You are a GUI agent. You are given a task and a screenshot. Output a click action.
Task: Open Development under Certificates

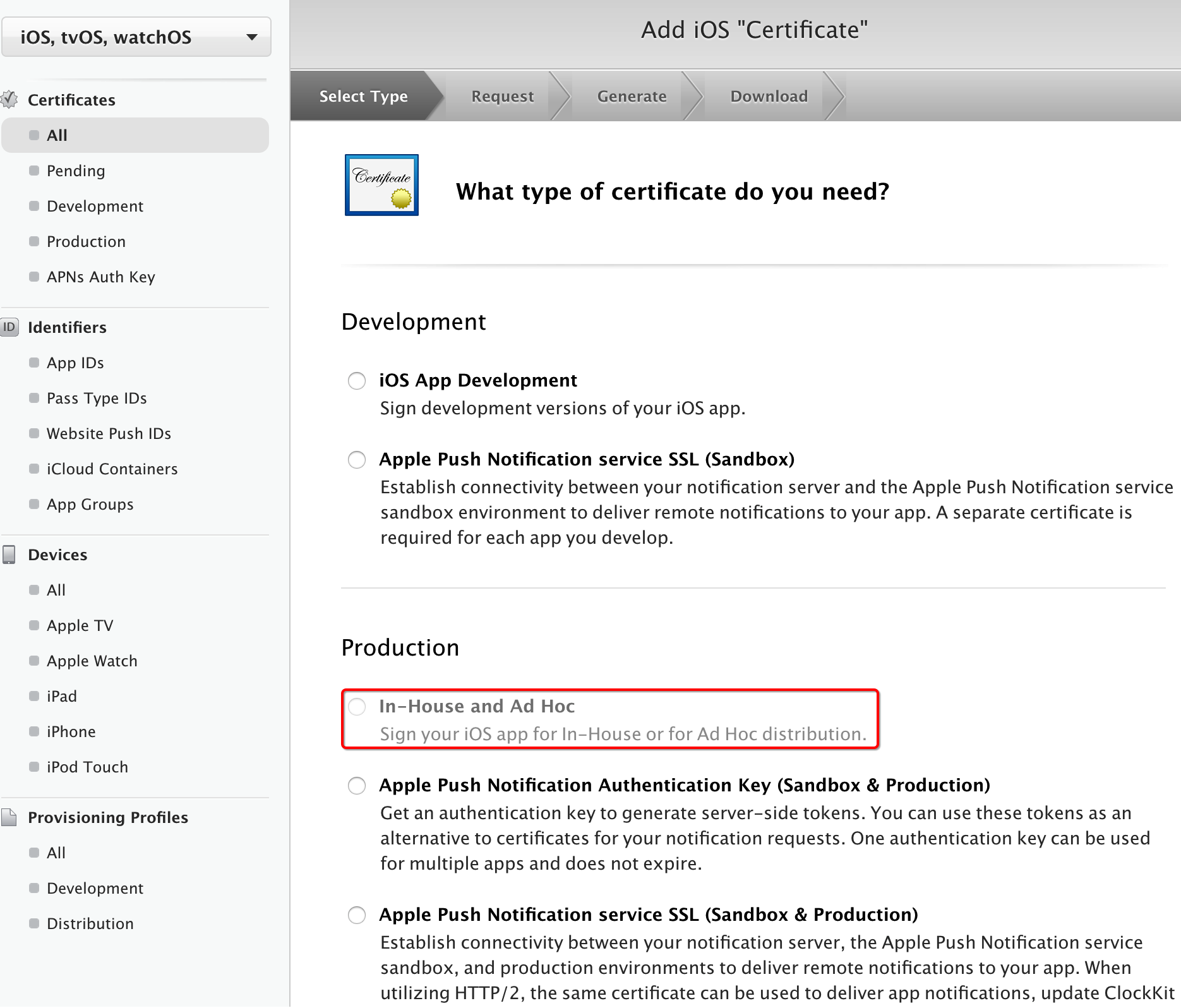95,206
